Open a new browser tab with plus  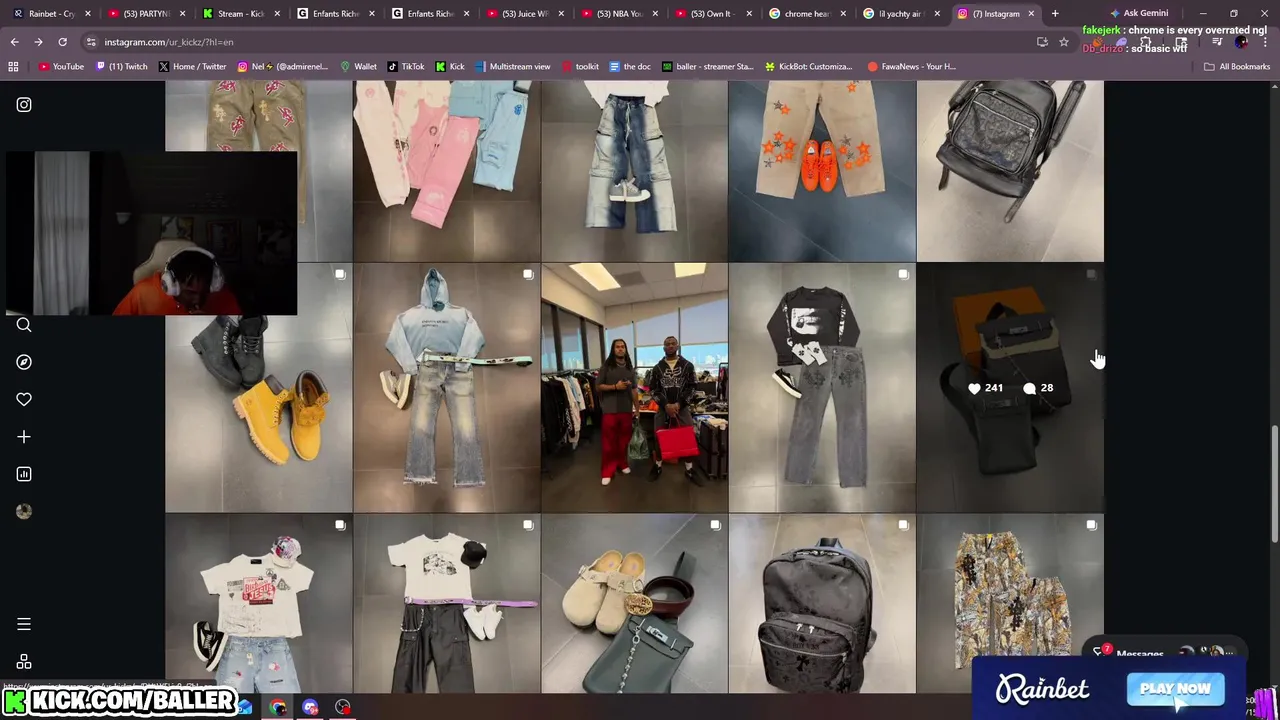tap(1055, 14)
